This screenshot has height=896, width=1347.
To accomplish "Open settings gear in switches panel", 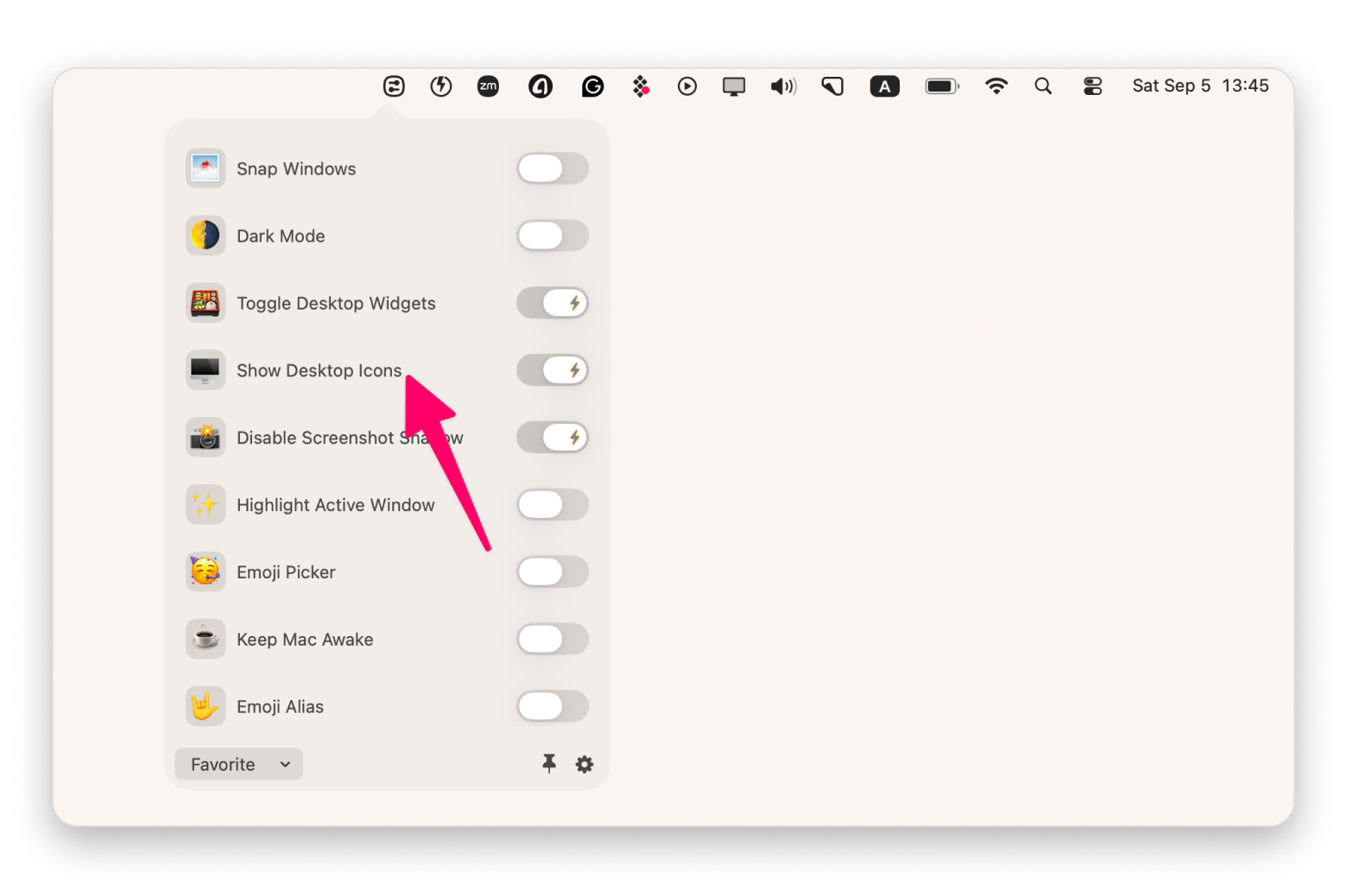I will click(585, 764).
